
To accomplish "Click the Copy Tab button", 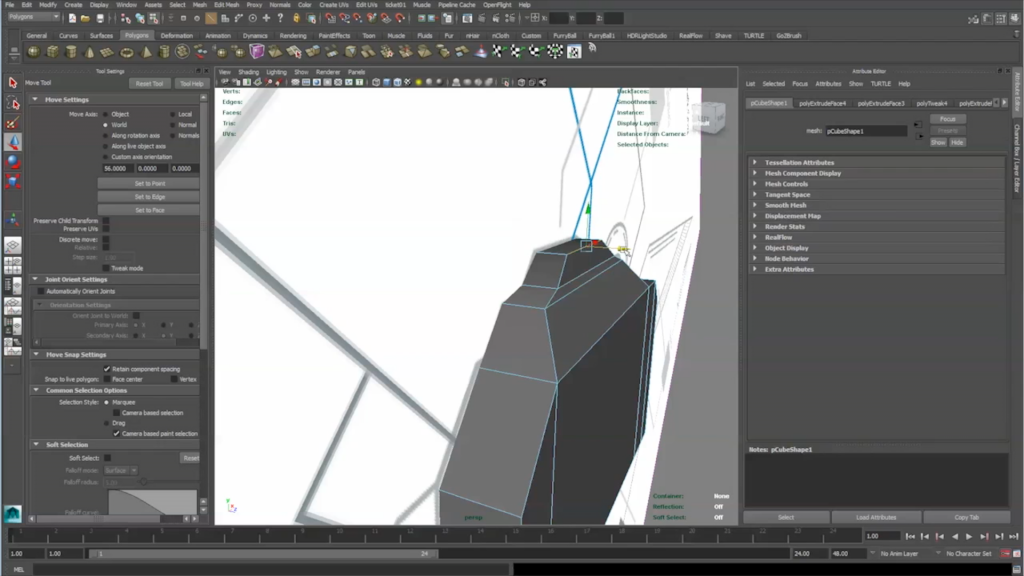I will (x=967, y=517).
